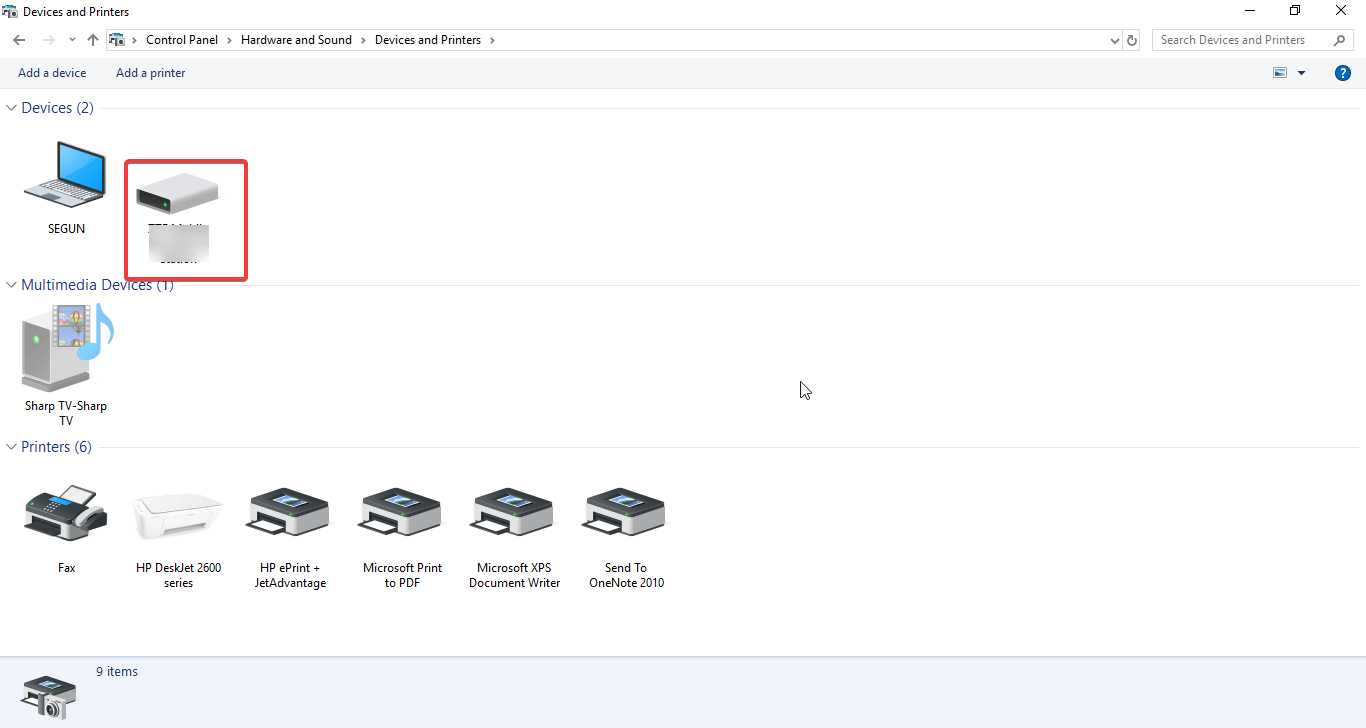Collapse the Multimedia Devices group
The image size is (1366, 728).
point(12,285)
